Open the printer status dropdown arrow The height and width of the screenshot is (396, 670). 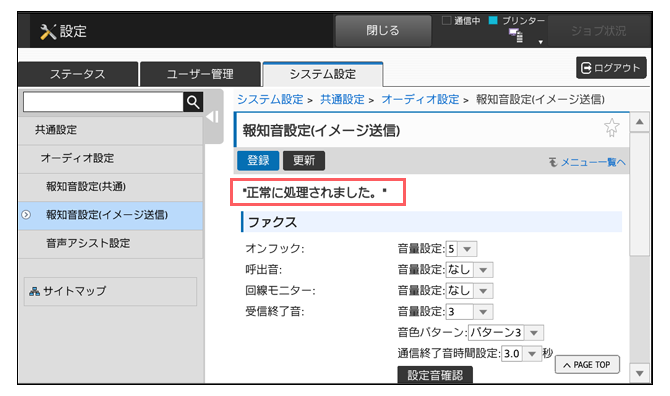[541, 42]
